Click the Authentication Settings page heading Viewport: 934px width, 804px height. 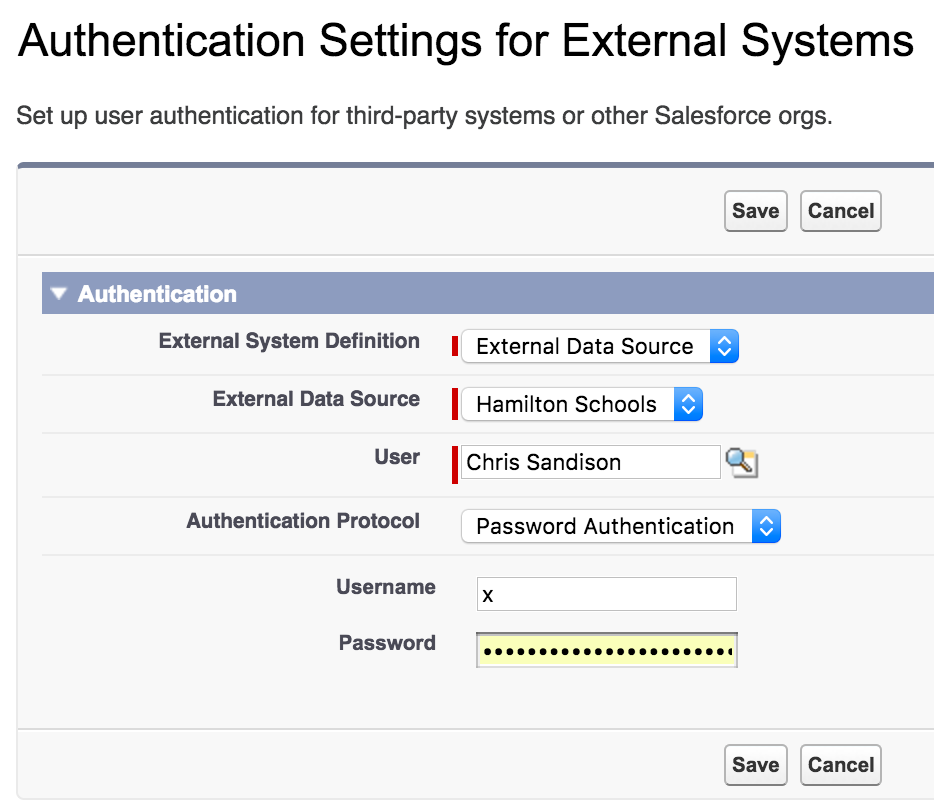pyautogui.click(x=466, y=42)
